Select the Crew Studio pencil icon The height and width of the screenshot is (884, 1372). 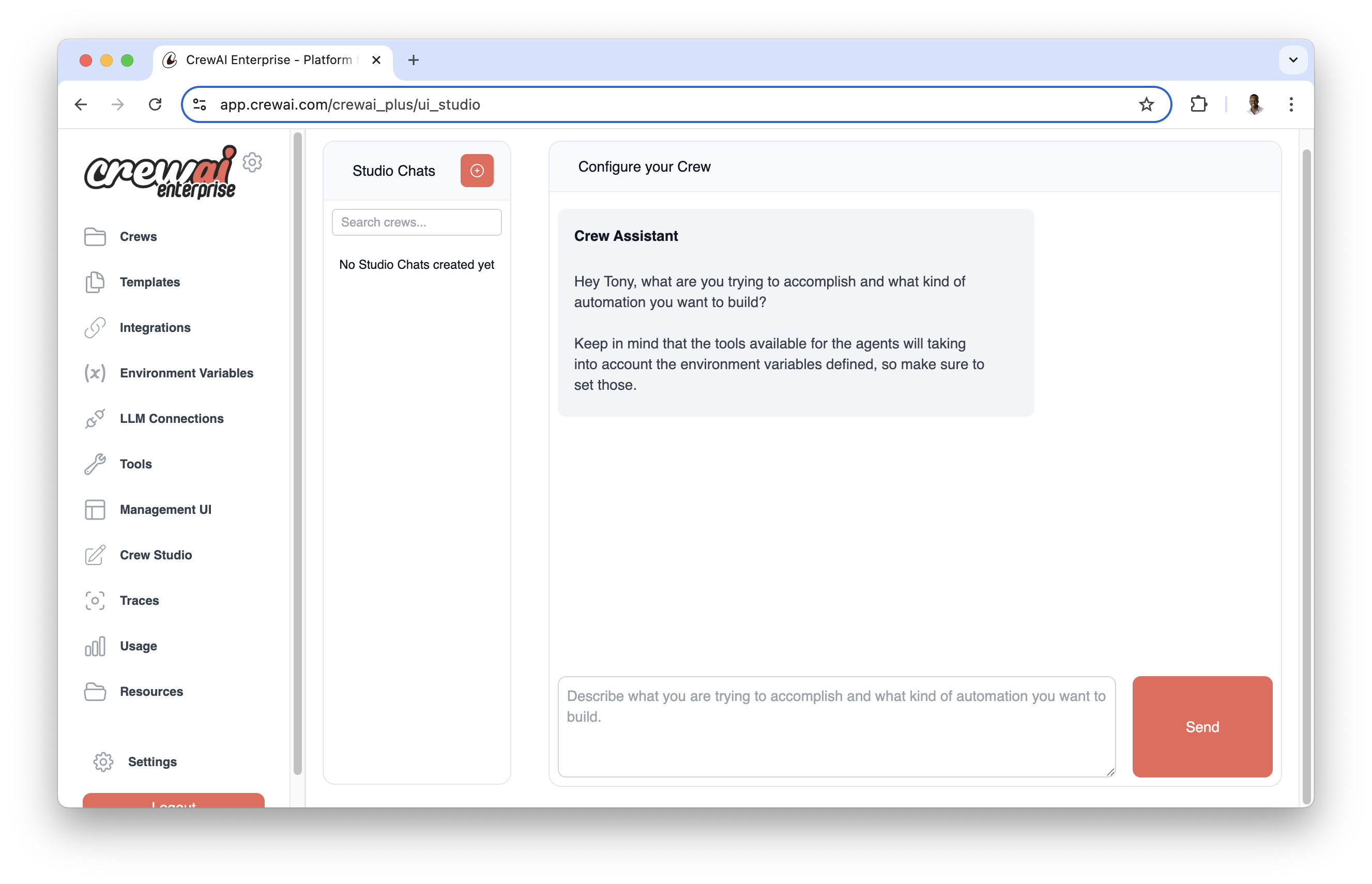[95, 555]
